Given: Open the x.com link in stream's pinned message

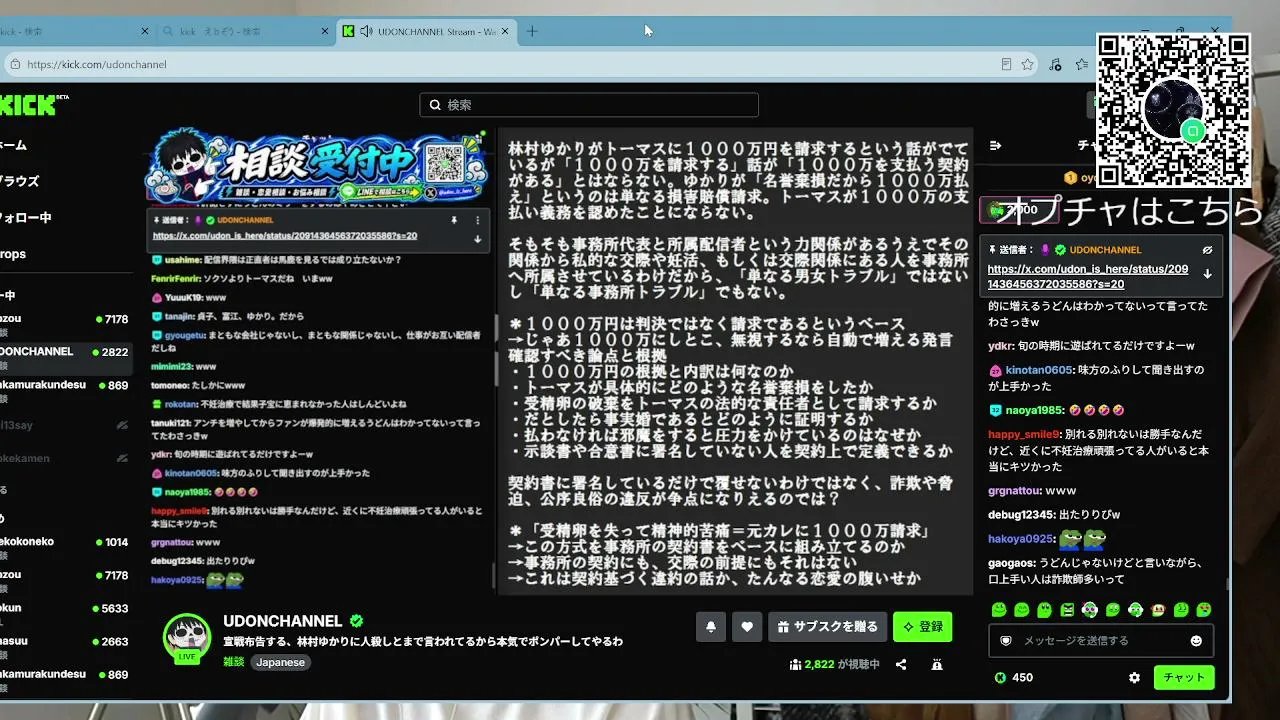Looking at the screenshot, I should tap(285, 236).
